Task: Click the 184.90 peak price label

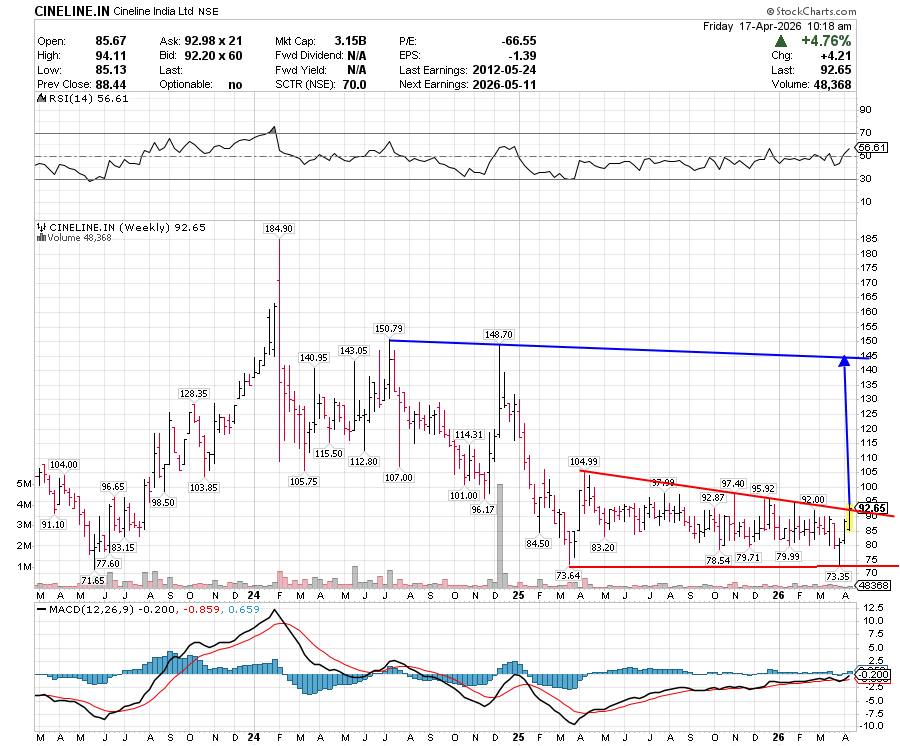Action: [x=278, y=228]
